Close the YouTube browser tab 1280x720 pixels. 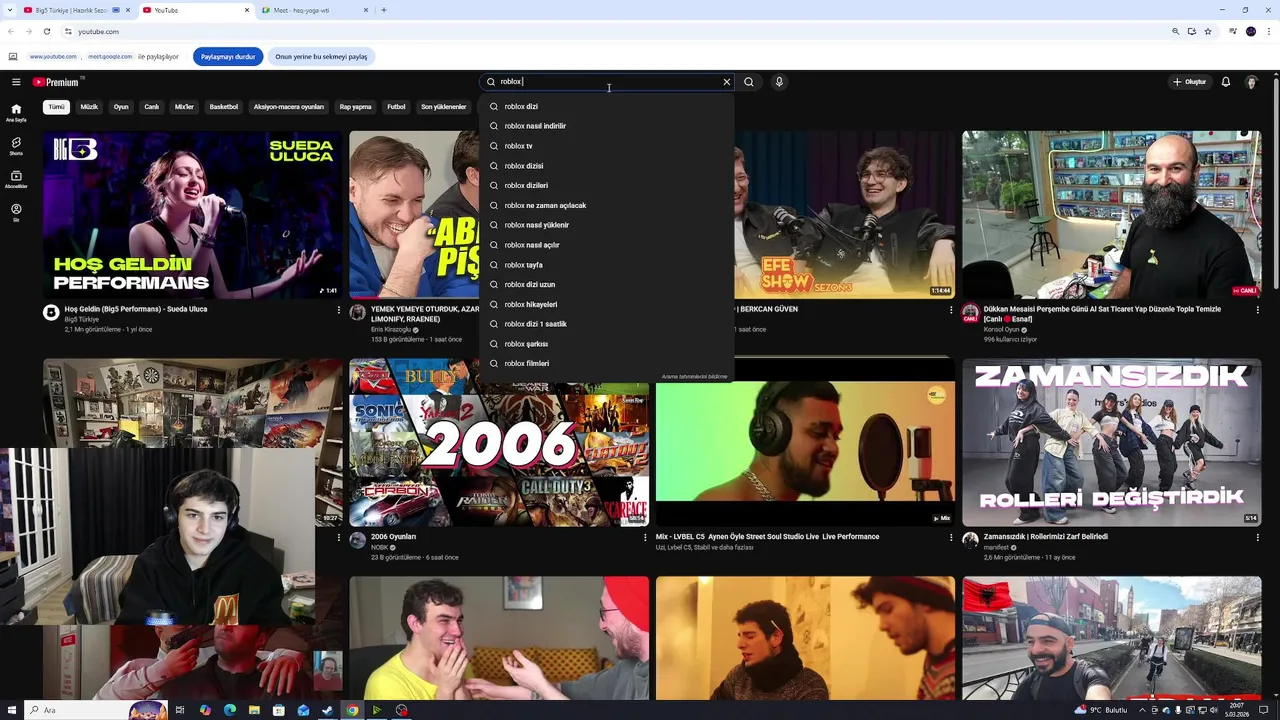tap(247, 10)
